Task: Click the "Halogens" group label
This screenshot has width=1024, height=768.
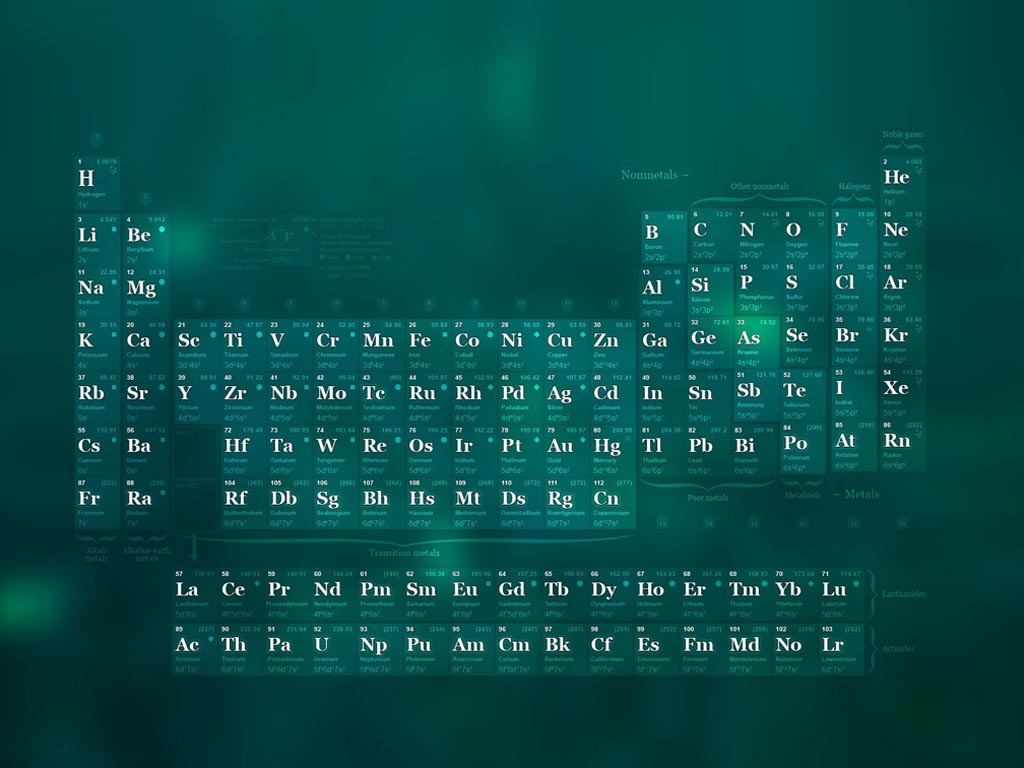Action: (854, 187)
